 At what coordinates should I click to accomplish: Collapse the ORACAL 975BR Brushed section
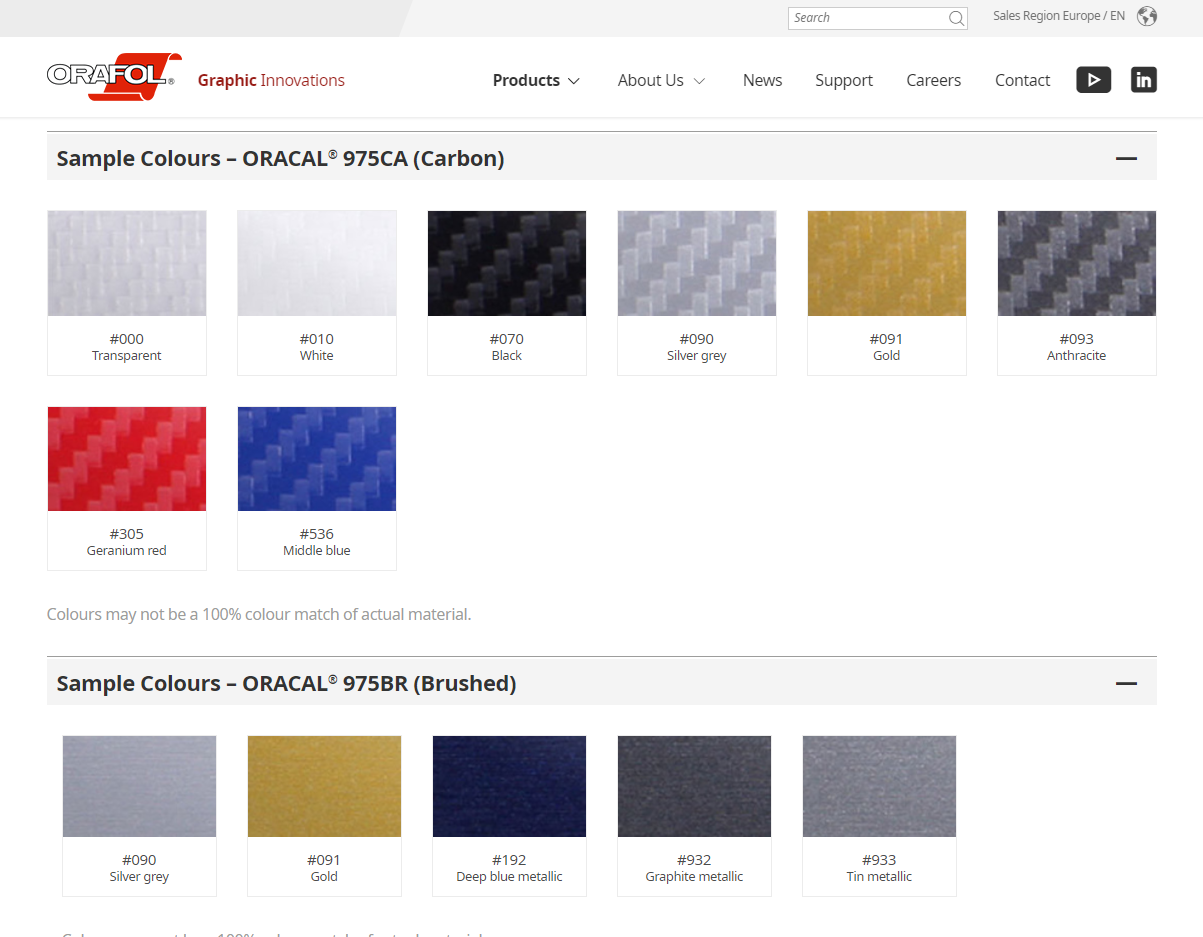[1127, 683]
